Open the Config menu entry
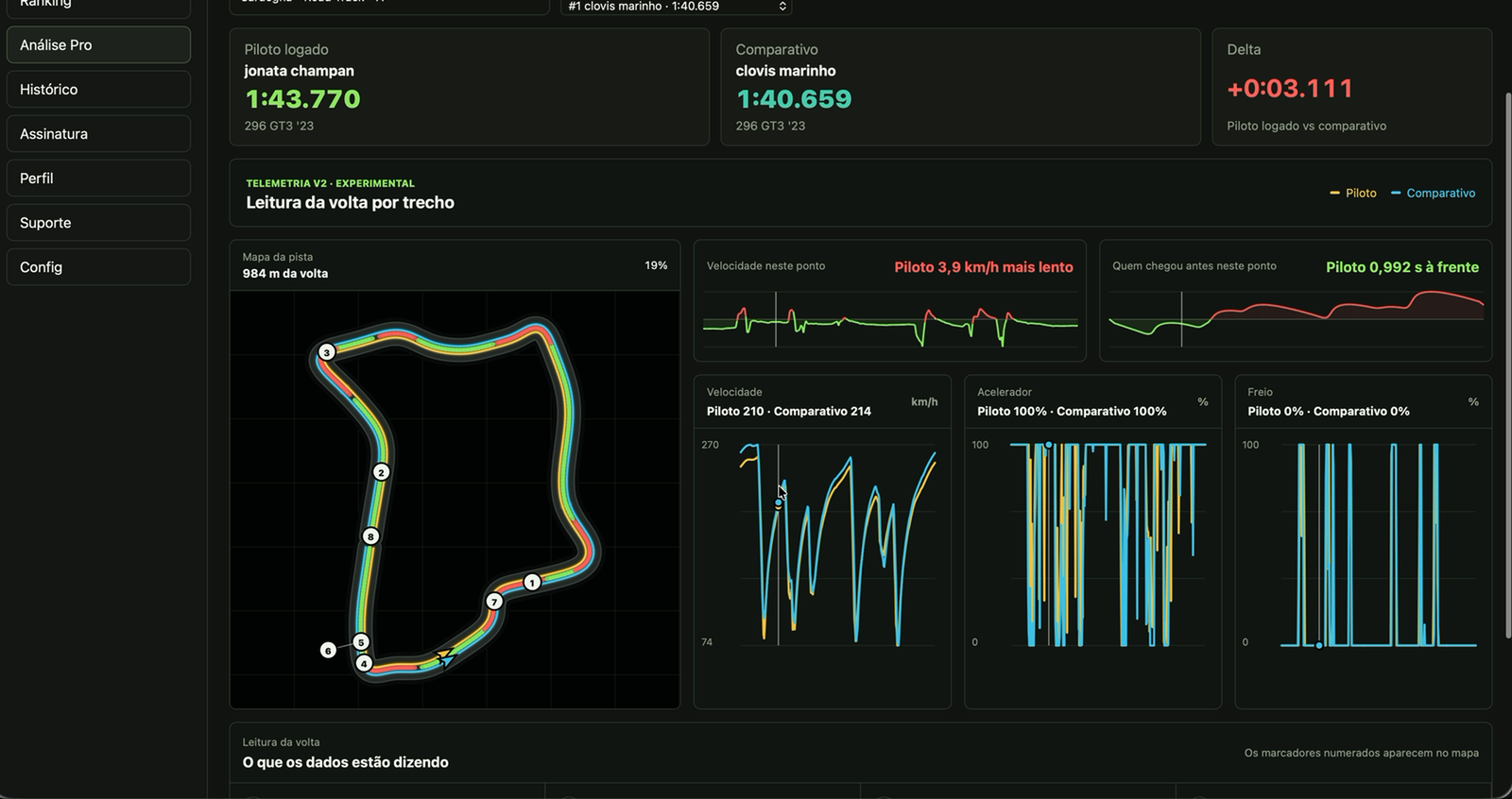This screenshot has height=799, width=1512. coord(98,266)
